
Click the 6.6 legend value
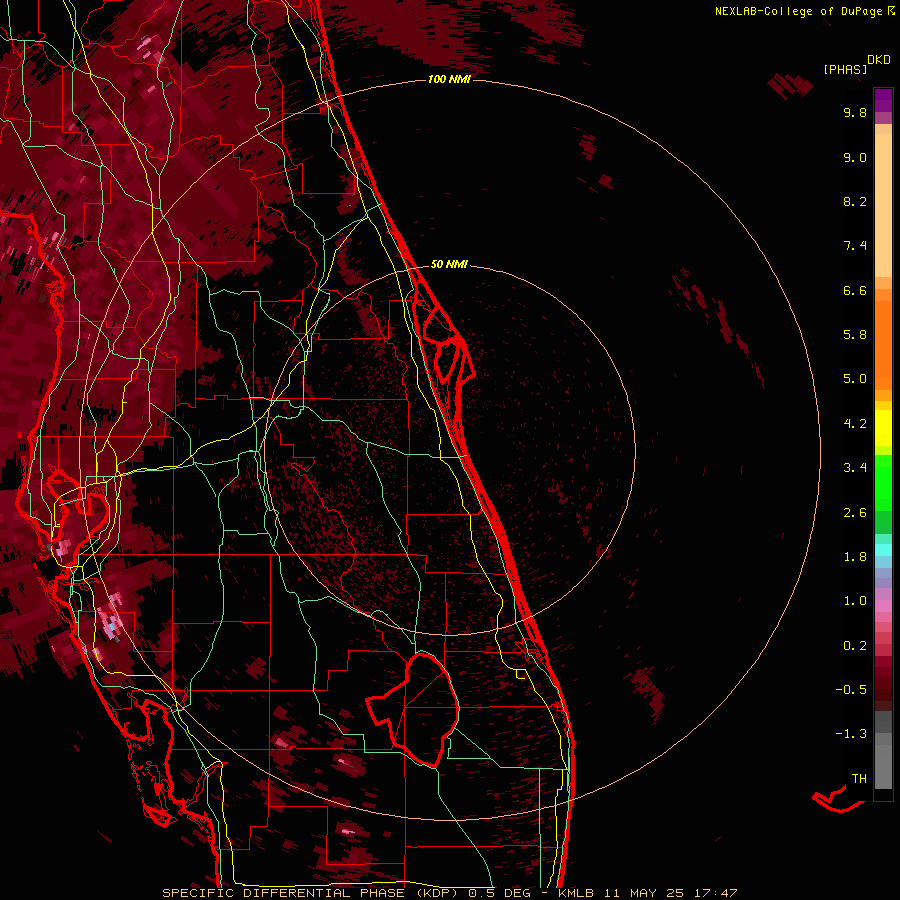(x=855, y=290)
